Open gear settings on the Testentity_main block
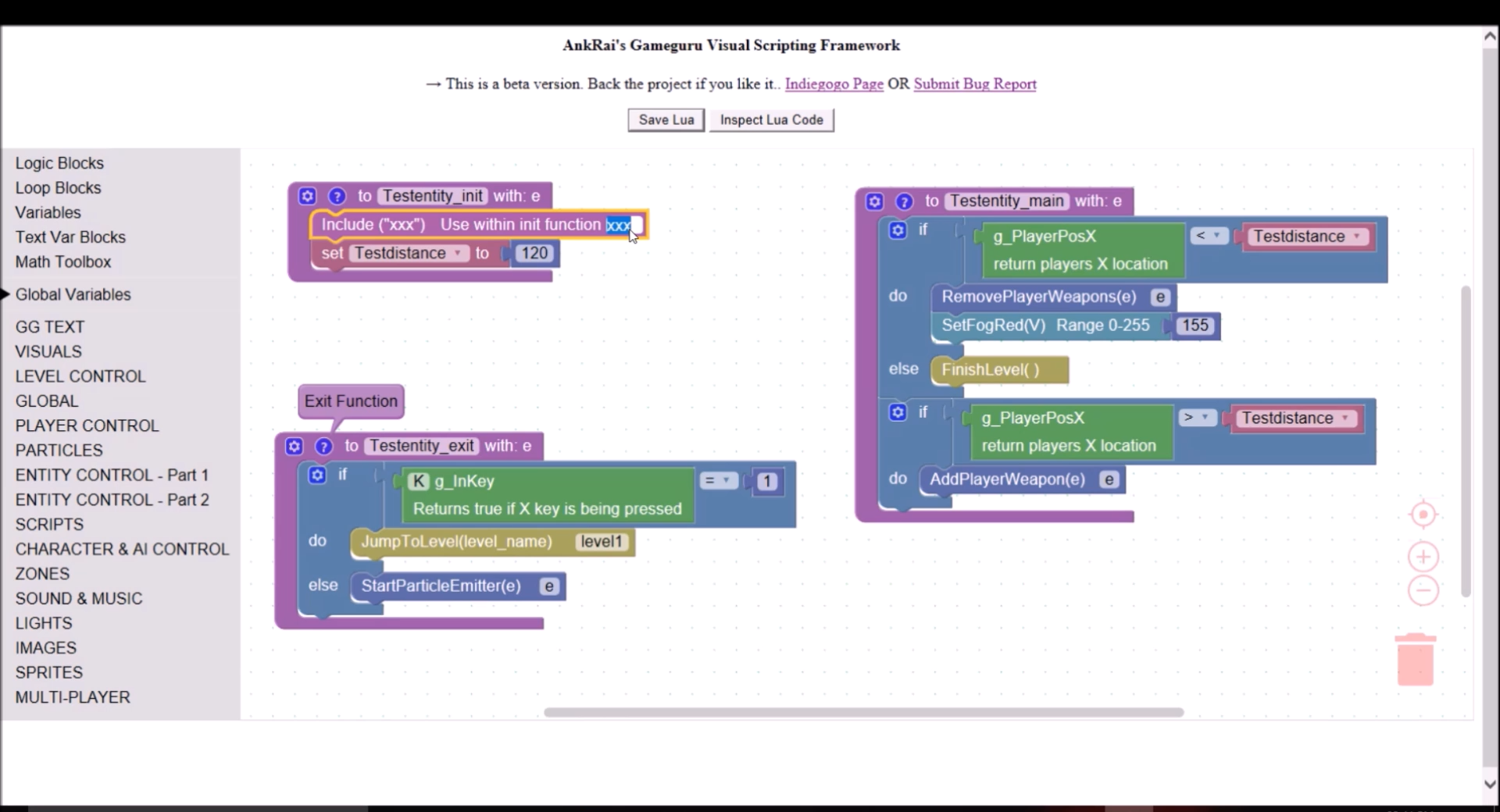This screenshot has width=1500, height=812. (x=873, y=201)
